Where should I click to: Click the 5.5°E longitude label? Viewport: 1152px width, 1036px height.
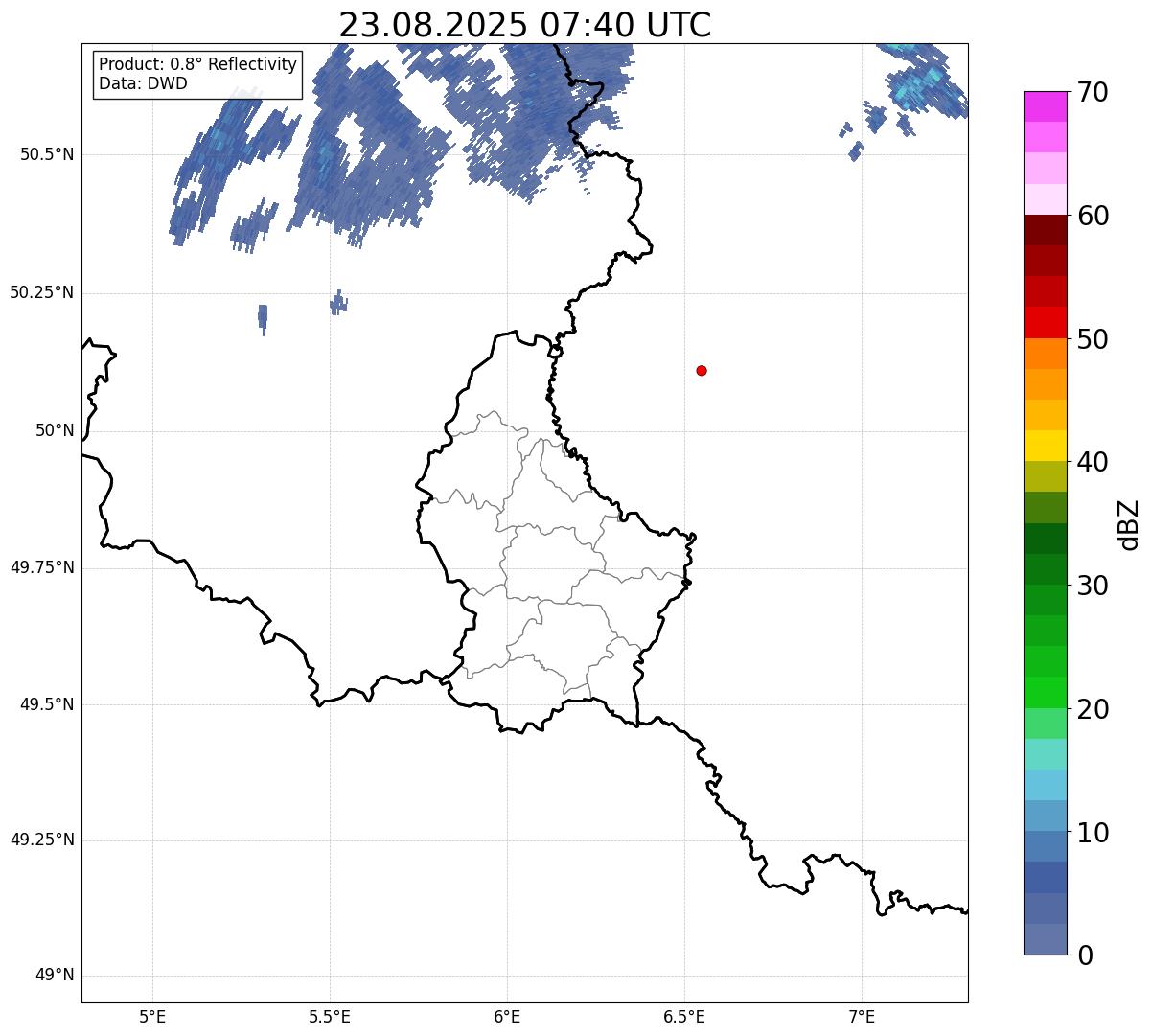[x=330, y=1016]
